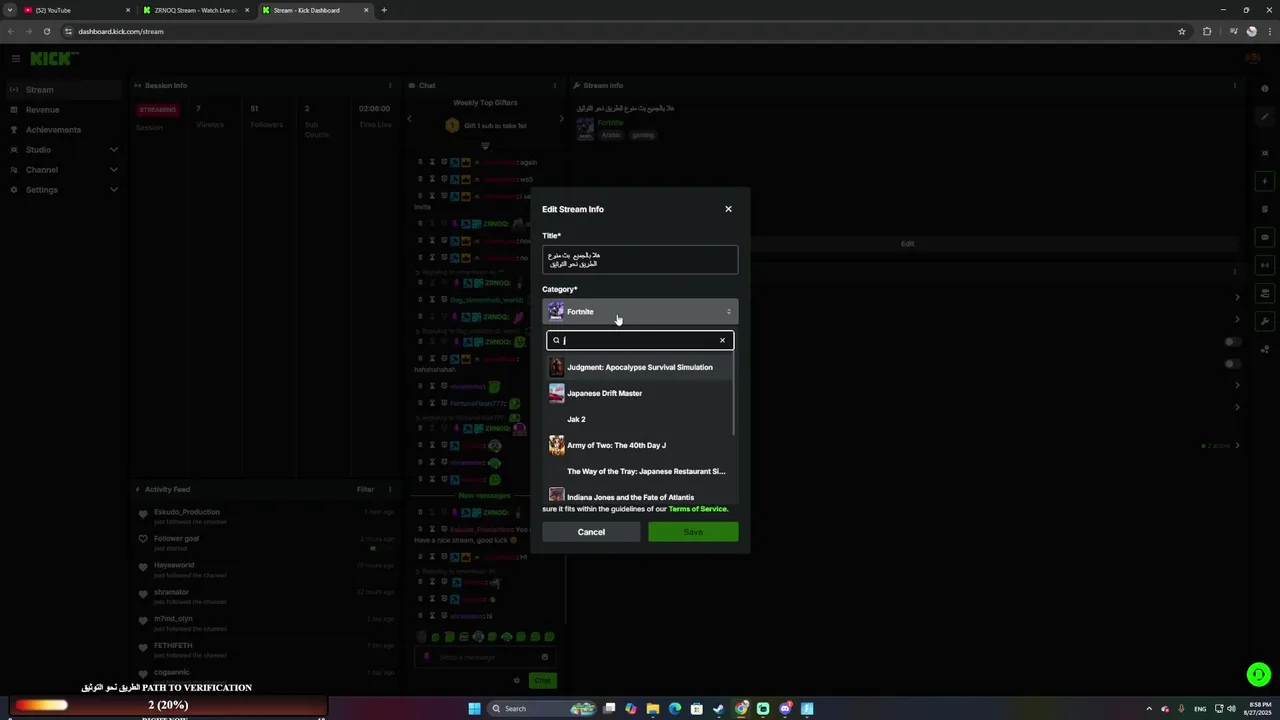Open Steam from the taskbar
Viewport: 1280px width, 720px height.
coord(718,709)
